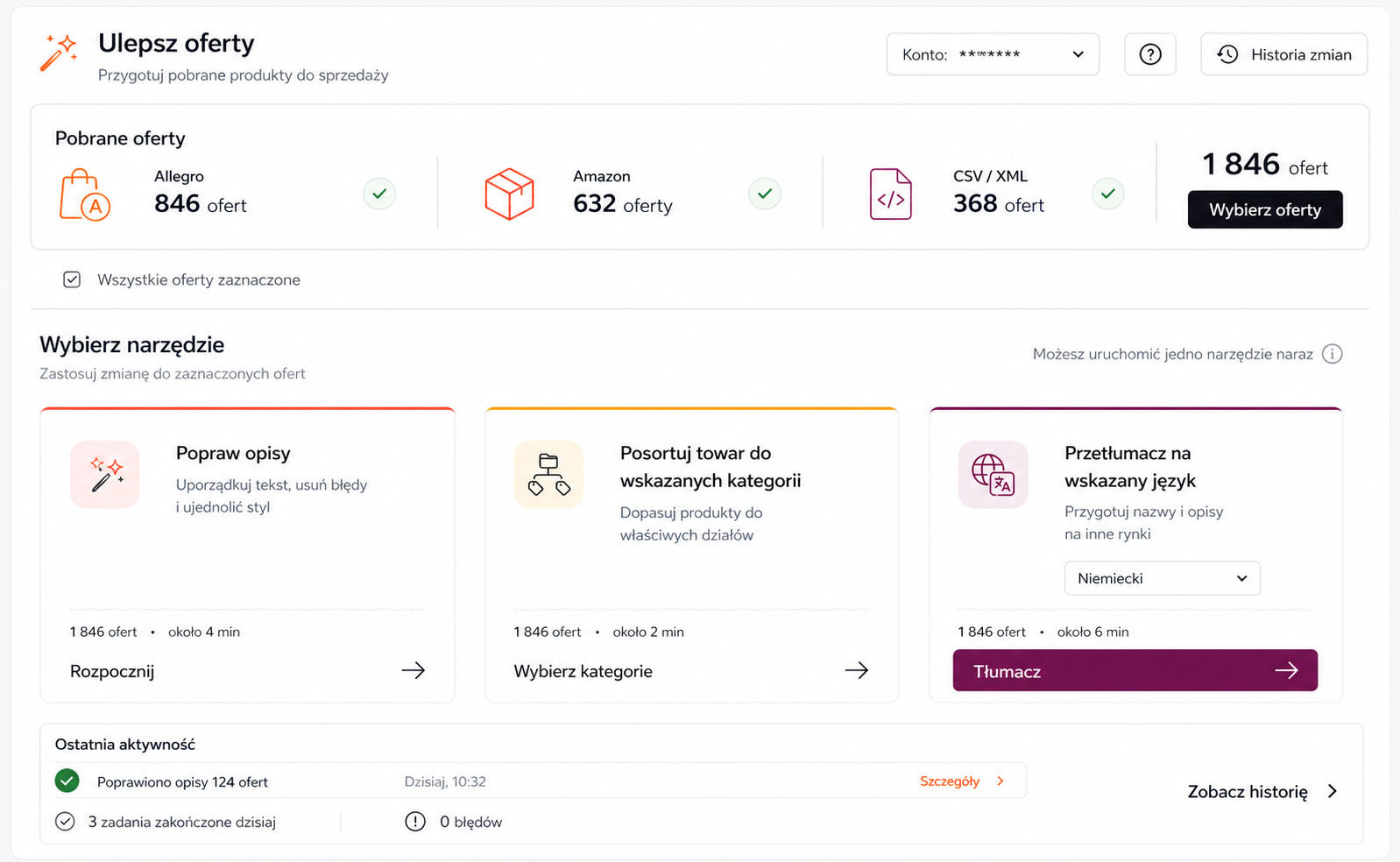Click the około 6 min estimate text
Screen dimensions: 1400x862
tap(1092, 632)
